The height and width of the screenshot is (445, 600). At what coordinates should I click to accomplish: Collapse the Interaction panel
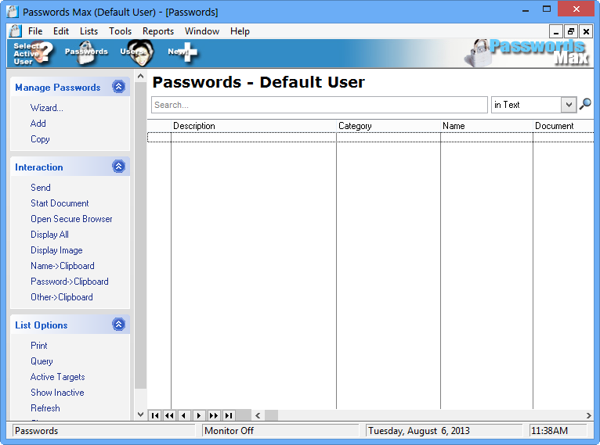point(119,167)
